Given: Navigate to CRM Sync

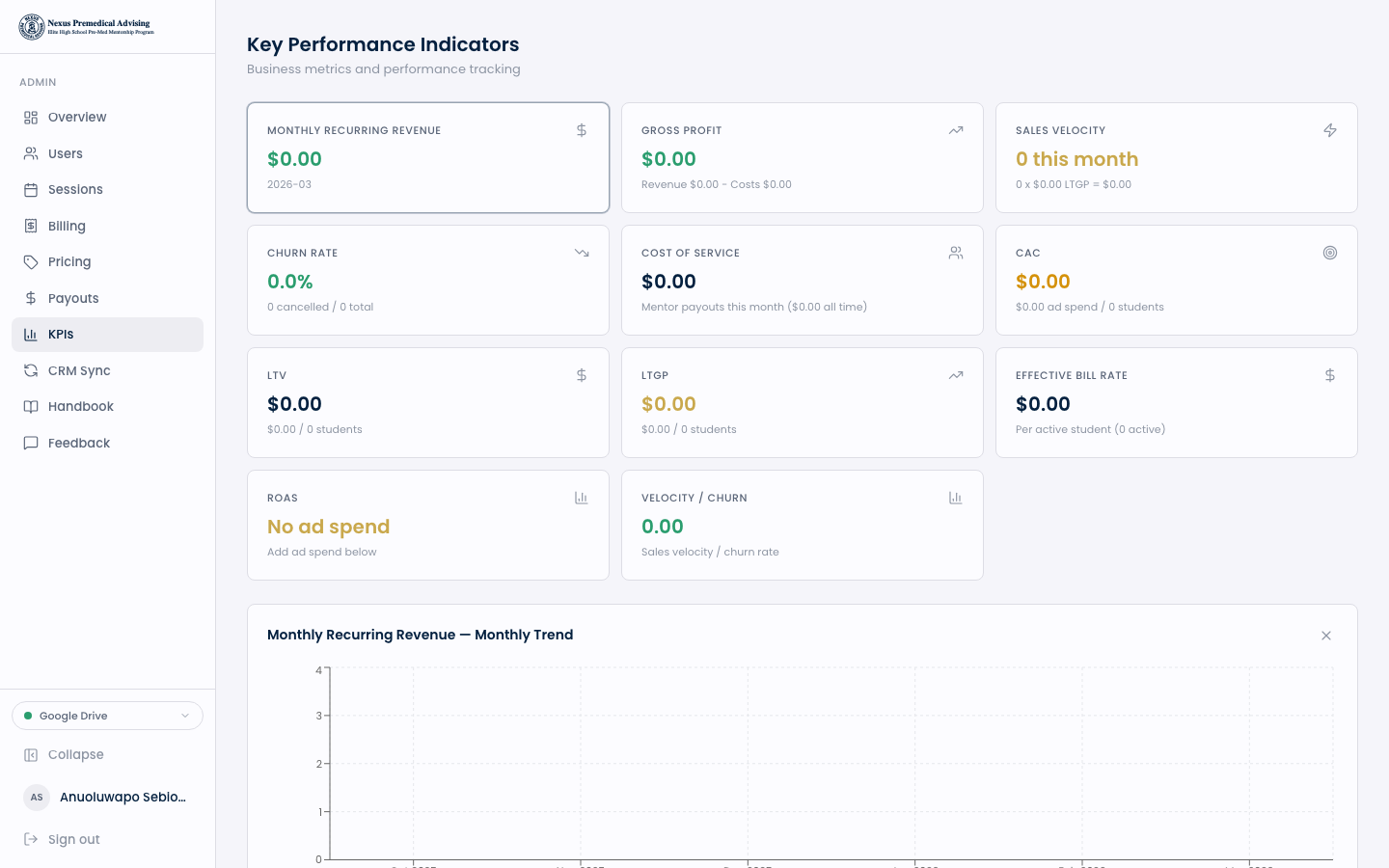Looking at the screenshot, I should (x=79, y=370).
